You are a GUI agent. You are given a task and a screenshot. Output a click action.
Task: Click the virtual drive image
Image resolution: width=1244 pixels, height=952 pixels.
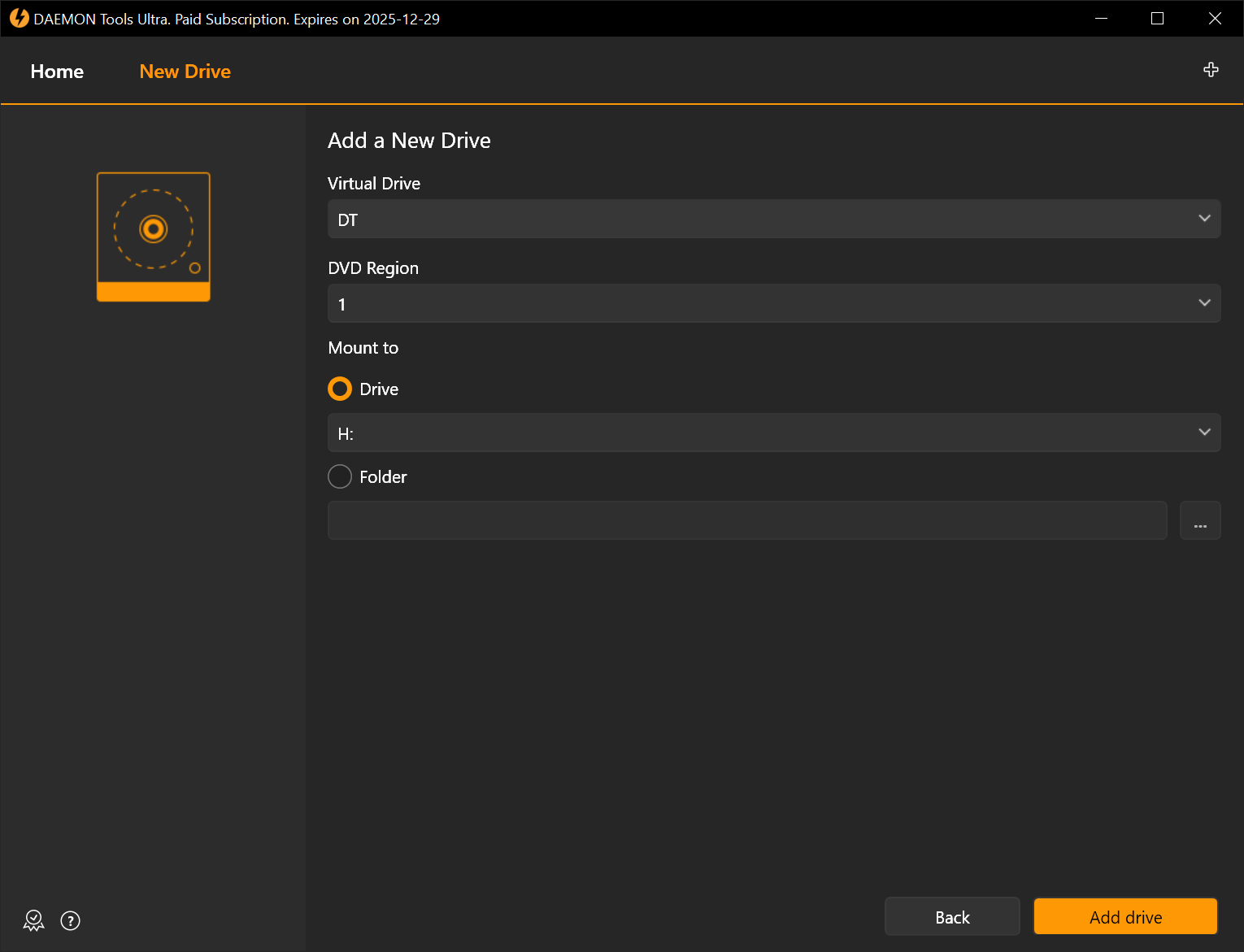tap(153, 237)
